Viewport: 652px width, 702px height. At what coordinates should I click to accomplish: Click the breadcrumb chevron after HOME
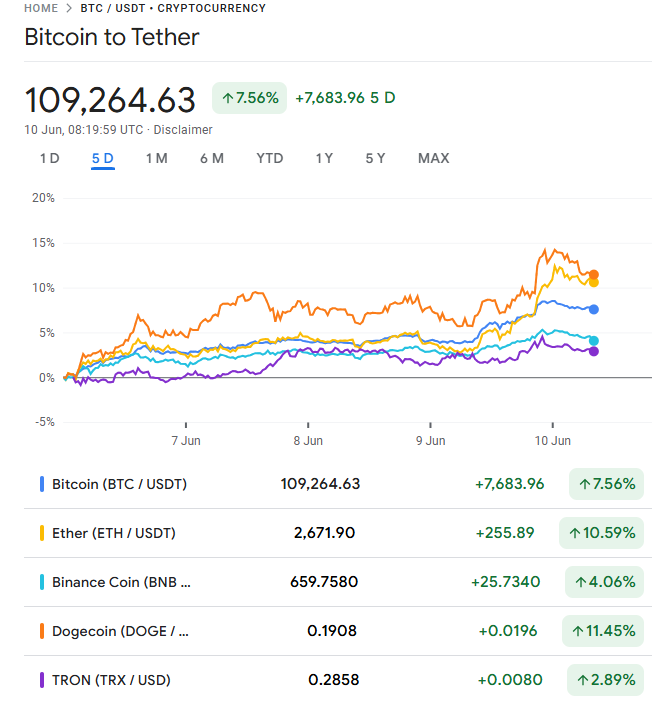[69, 8]
